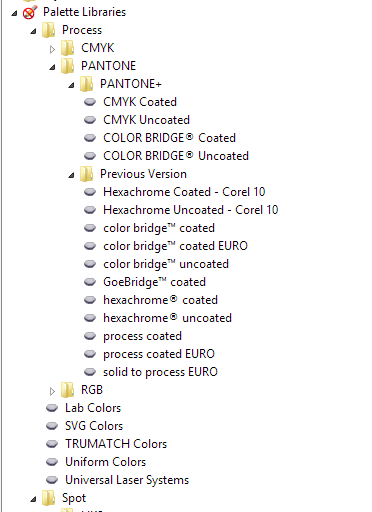The image size is (372, 512).
Task: Click palette icon beside Universal Laser Systems
Action: tap(52, 480)
